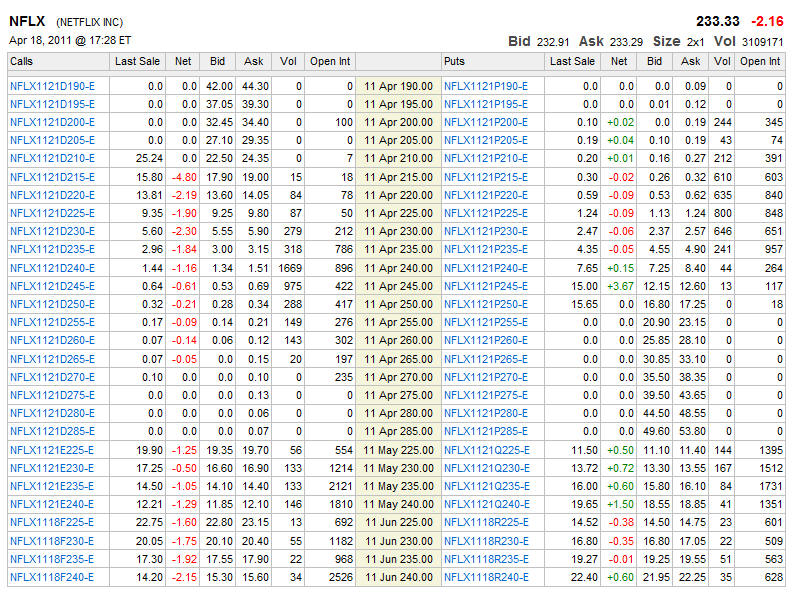
Task: Click the 11 Jun 225.00 strike cell
Action: point(399,523)
